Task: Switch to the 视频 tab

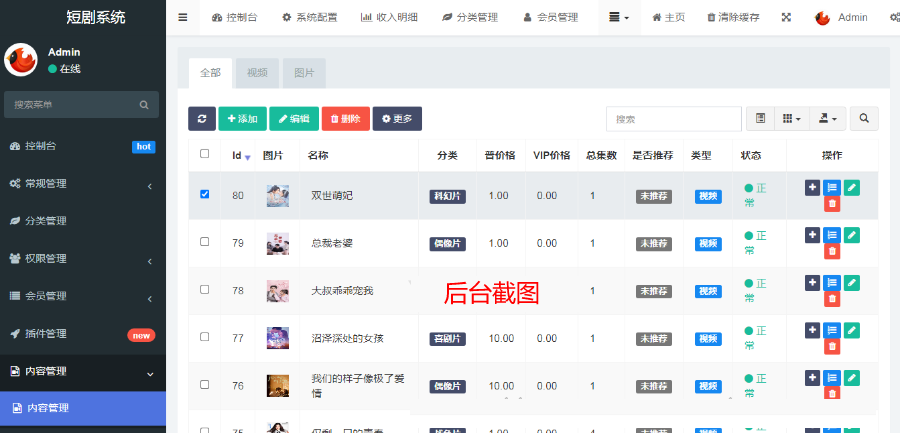Action: coord(257,73)
